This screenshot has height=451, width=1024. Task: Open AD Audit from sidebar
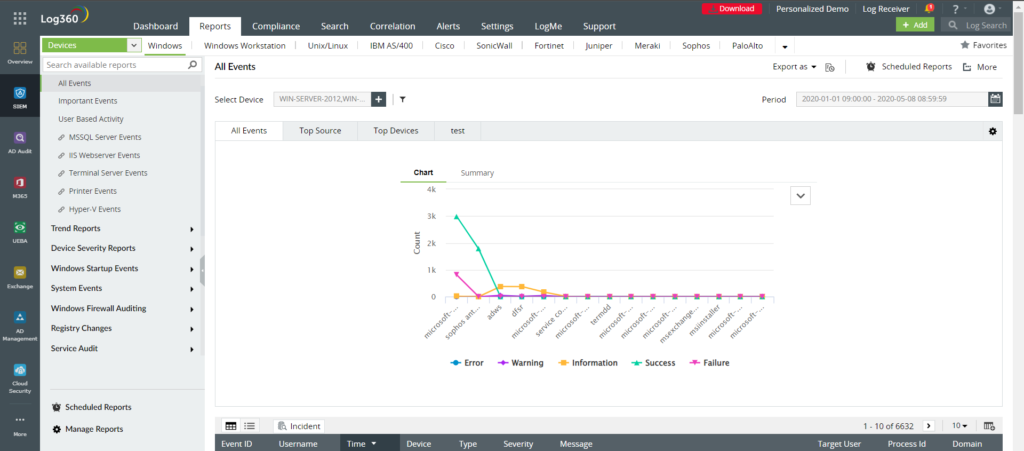[20, 142]
